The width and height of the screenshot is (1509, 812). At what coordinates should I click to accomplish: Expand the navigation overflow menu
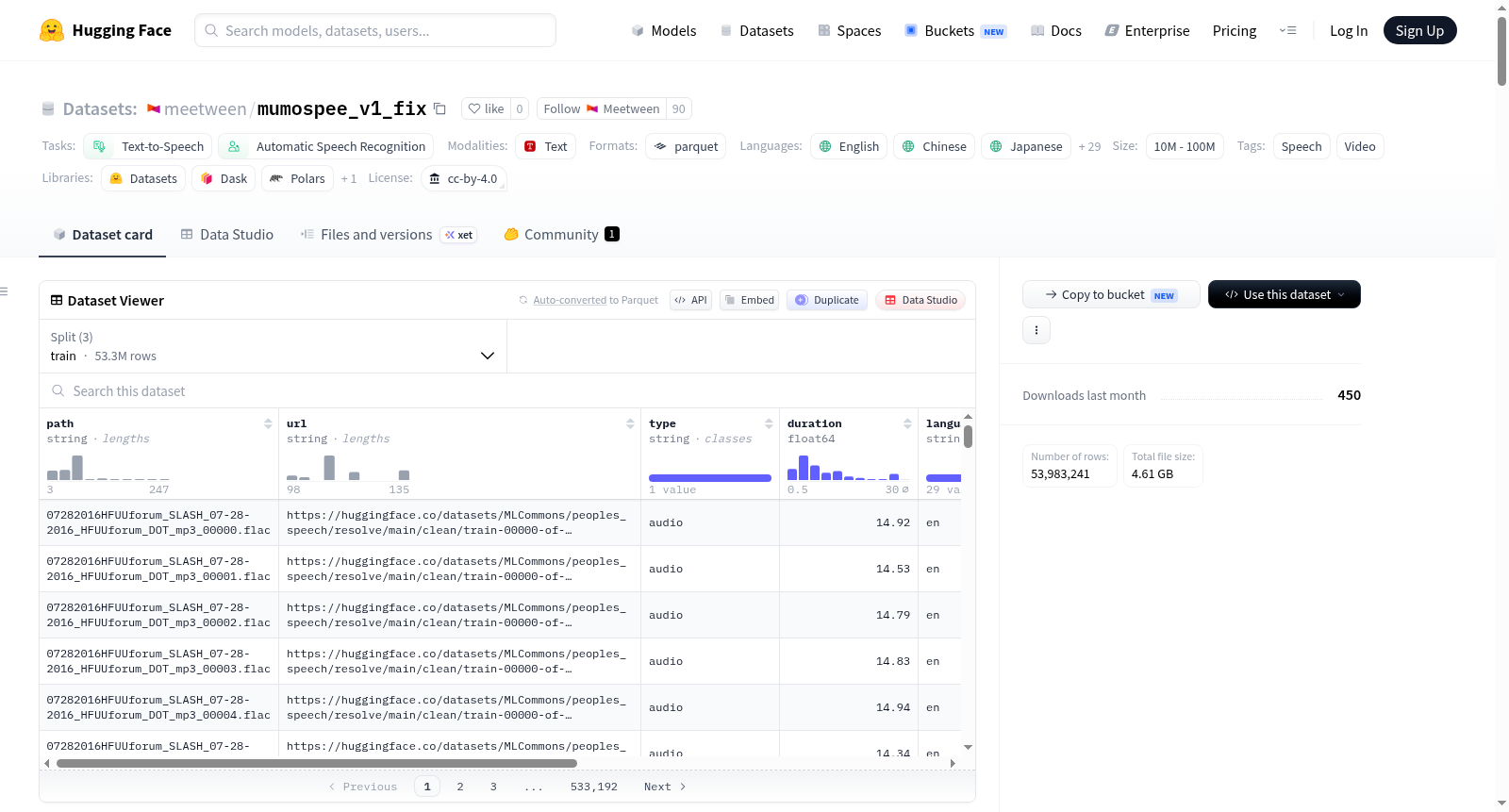(1287, 30)
